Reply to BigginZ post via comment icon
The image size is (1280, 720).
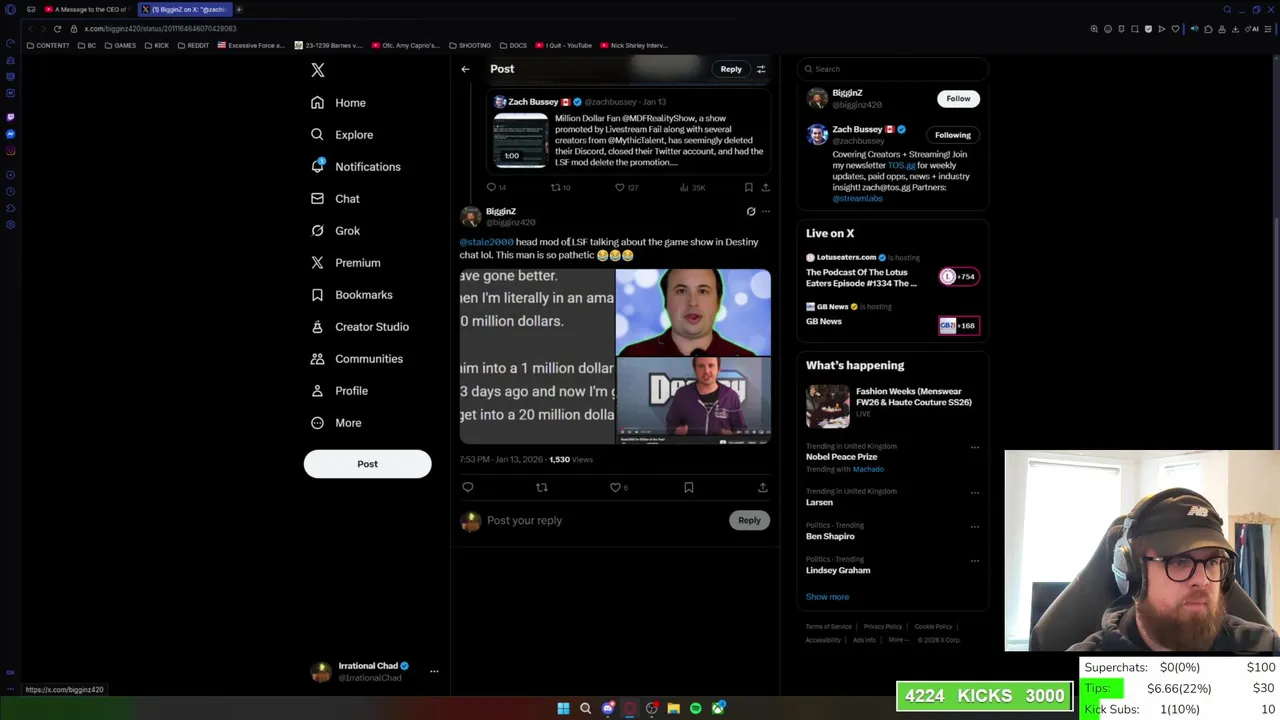[468, 487]
